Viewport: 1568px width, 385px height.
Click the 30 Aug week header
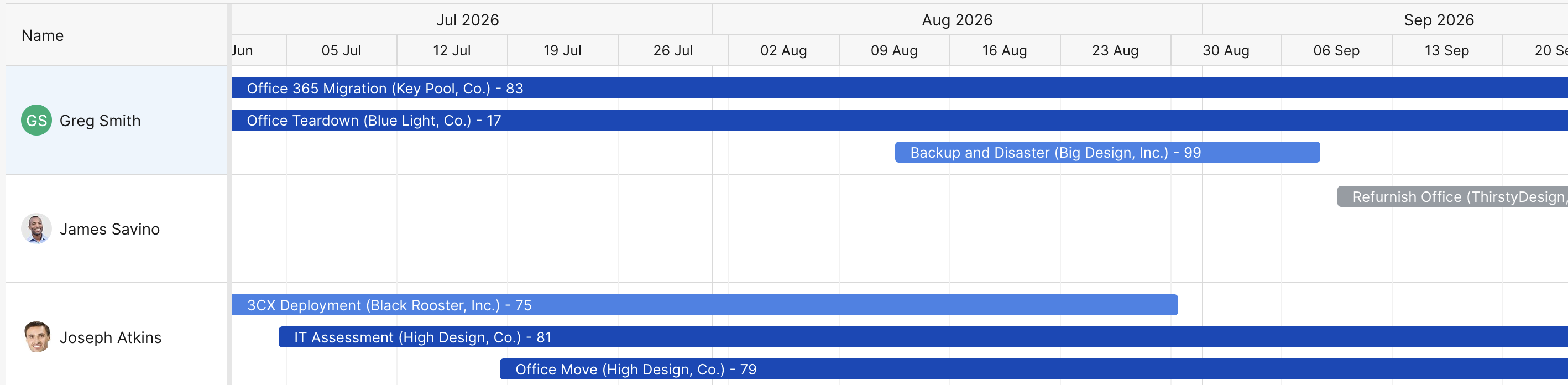pos(1226,50)
